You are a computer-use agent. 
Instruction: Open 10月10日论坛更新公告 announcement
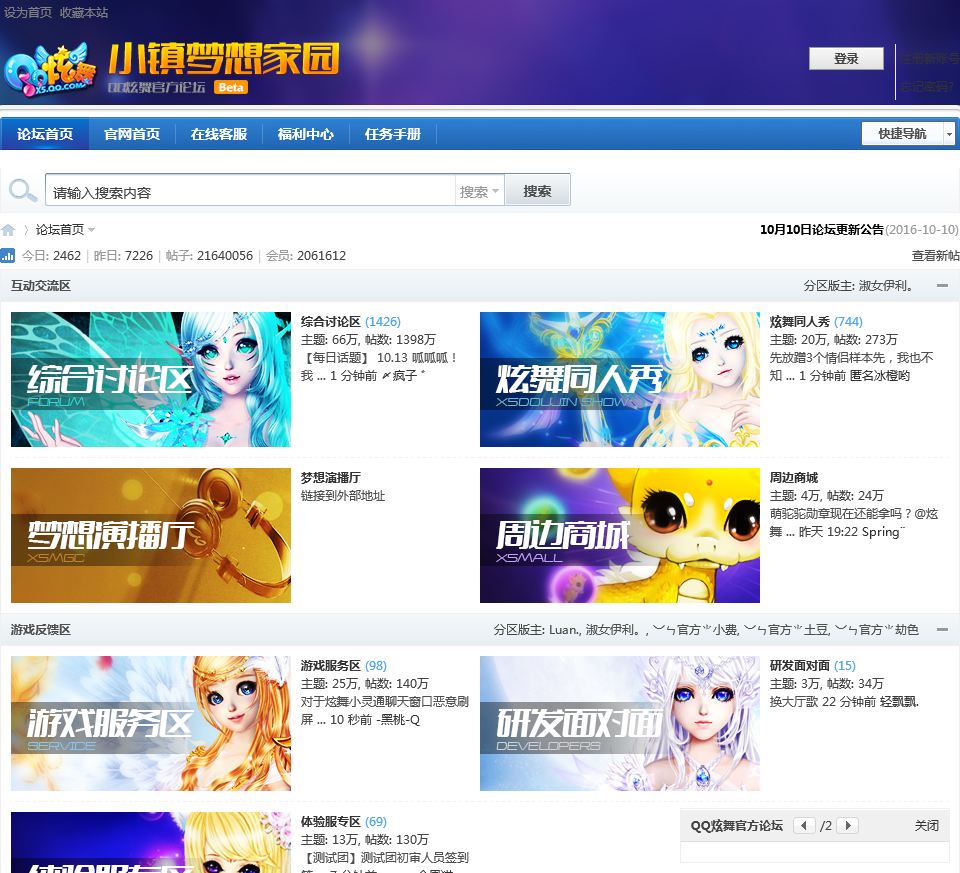point(822,230)
